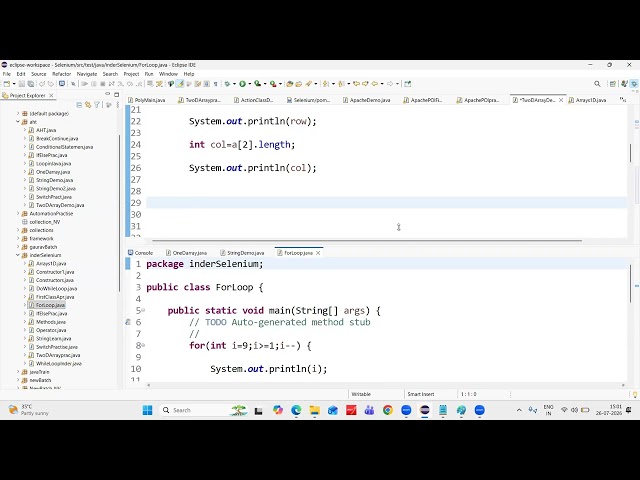The image size is (640, 480).
Task: Show hidden editor tabs overflow list
Action: (622, 100)
